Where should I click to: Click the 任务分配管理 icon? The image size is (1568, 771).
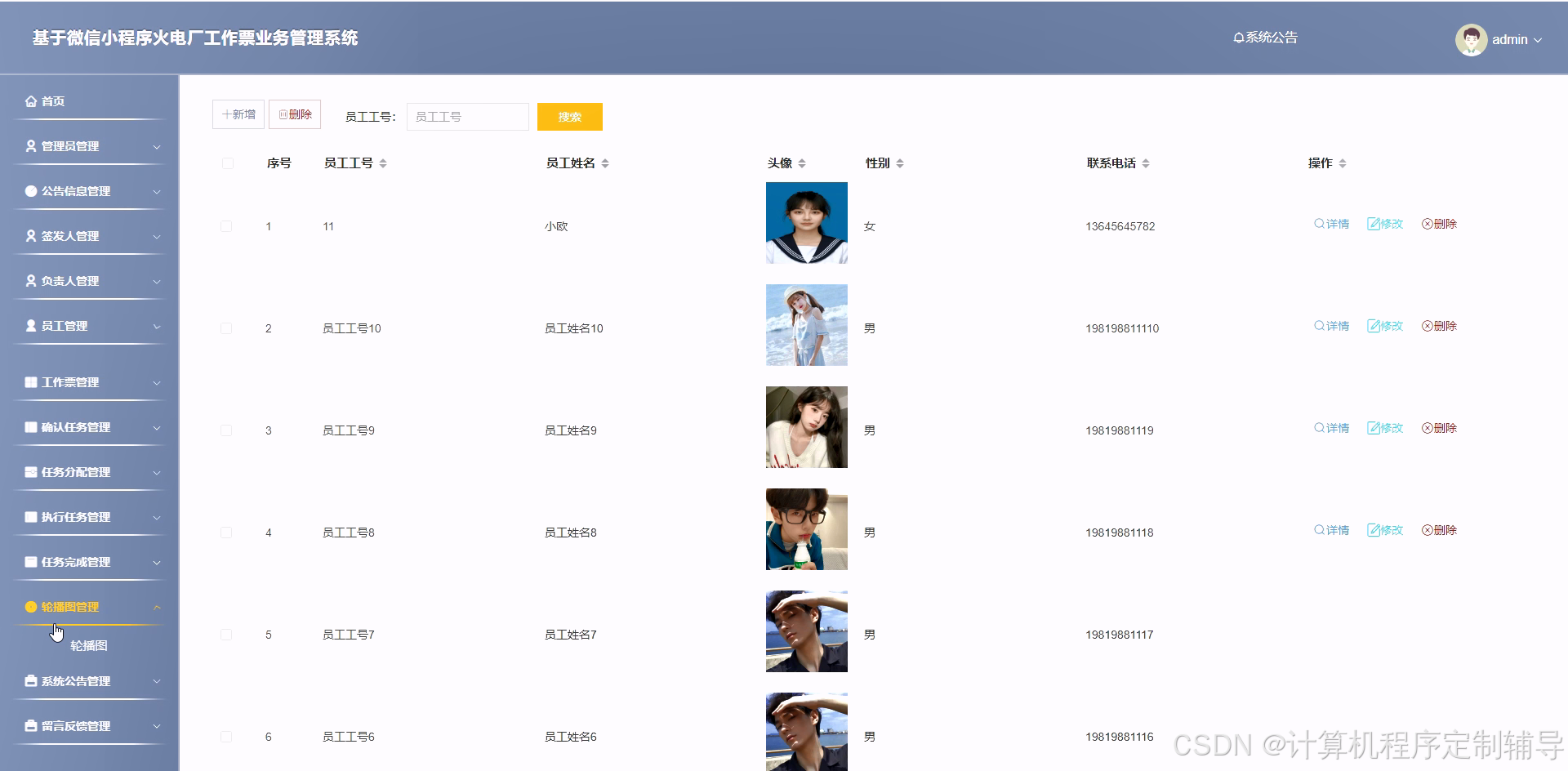(31, 472)
